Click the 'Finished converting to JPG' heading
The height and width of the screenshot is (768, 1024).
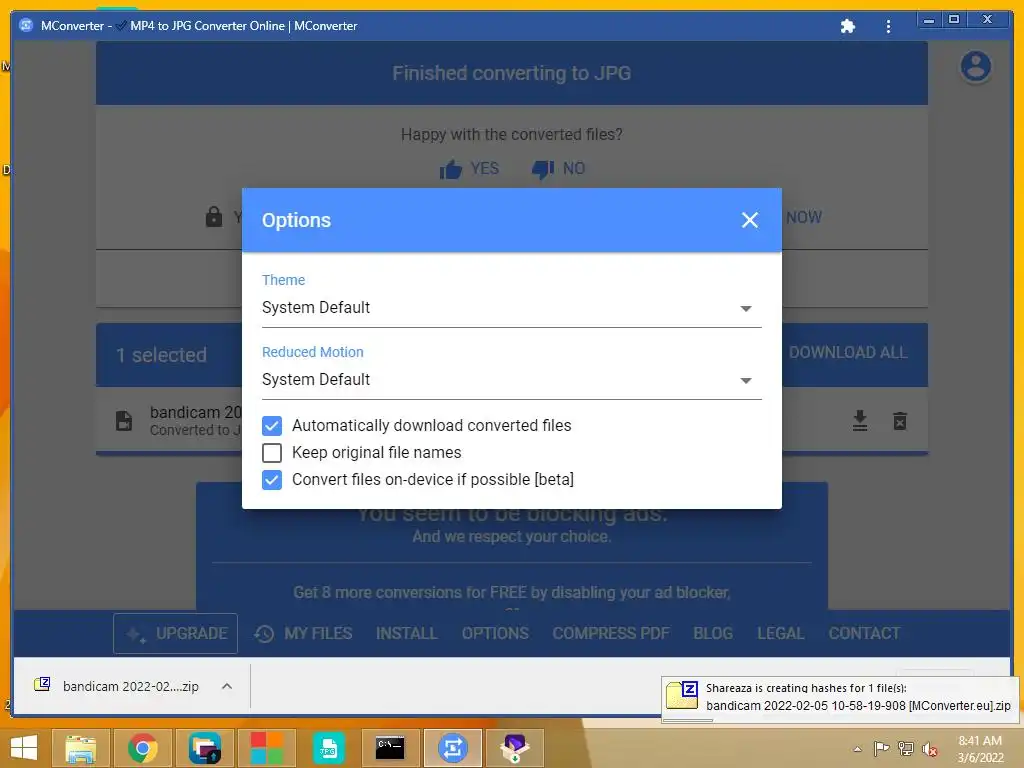tap(511, 73)
